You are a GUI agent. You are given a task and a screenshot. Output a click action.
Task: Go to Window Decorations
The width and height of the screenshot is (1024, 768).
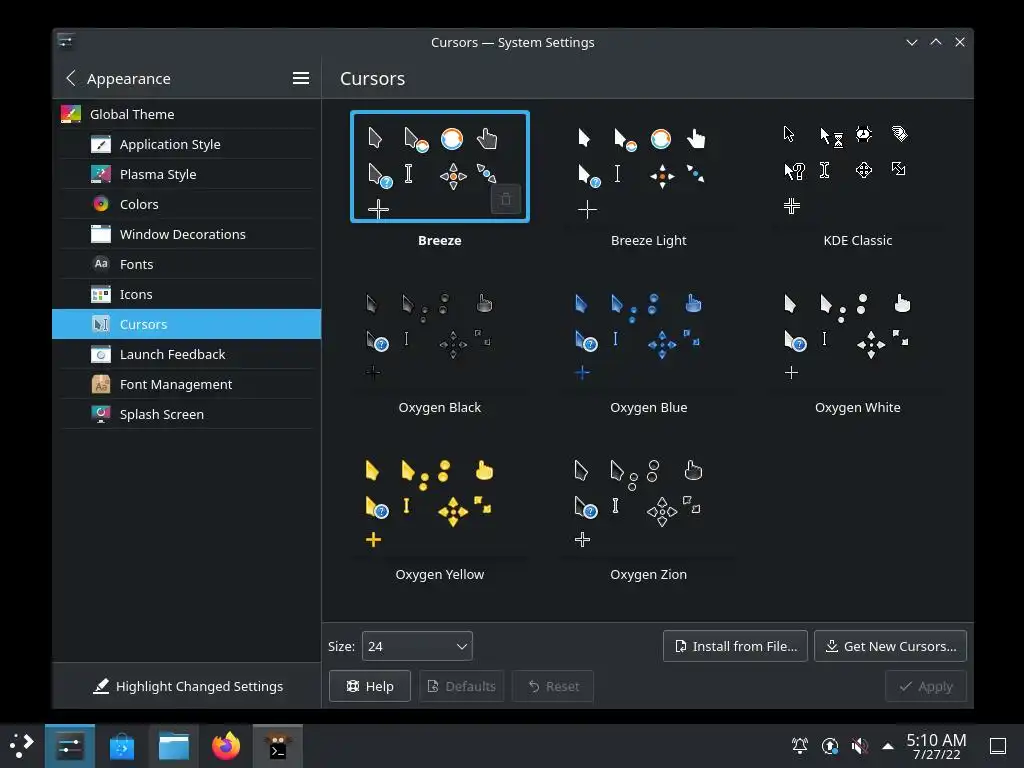pyautogui.click(x=186, y=234)
